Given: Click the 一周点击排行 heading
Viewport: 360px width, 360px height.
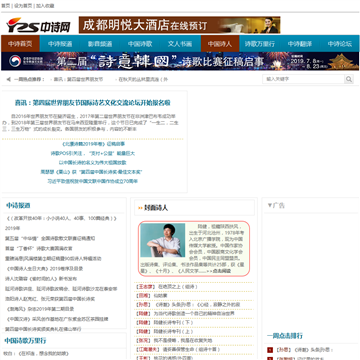Looking at the screenshot, I should (x=285, y=336).
